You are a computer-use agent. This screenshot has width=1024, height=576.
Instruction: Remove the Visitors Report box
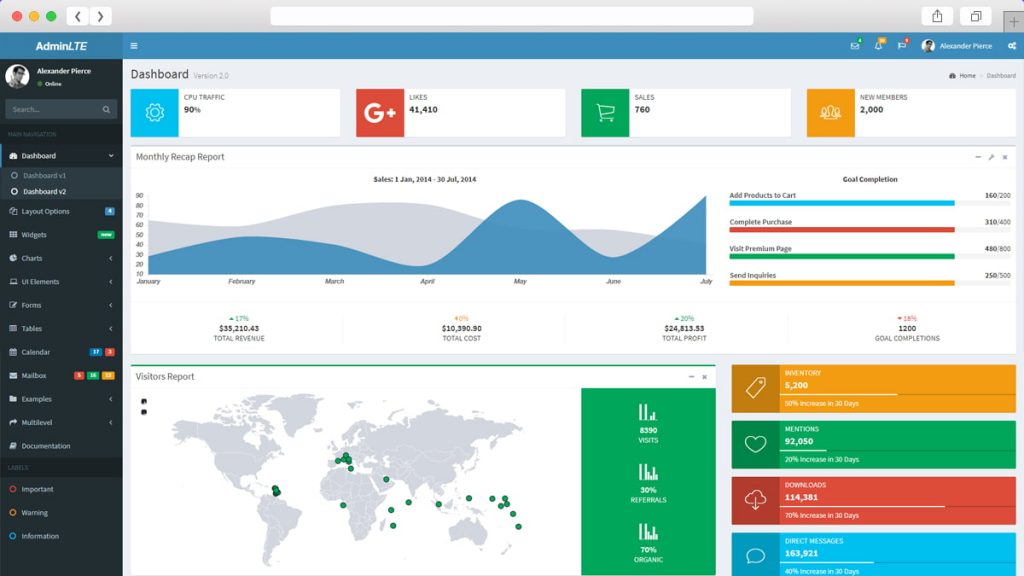coord(705,377)
